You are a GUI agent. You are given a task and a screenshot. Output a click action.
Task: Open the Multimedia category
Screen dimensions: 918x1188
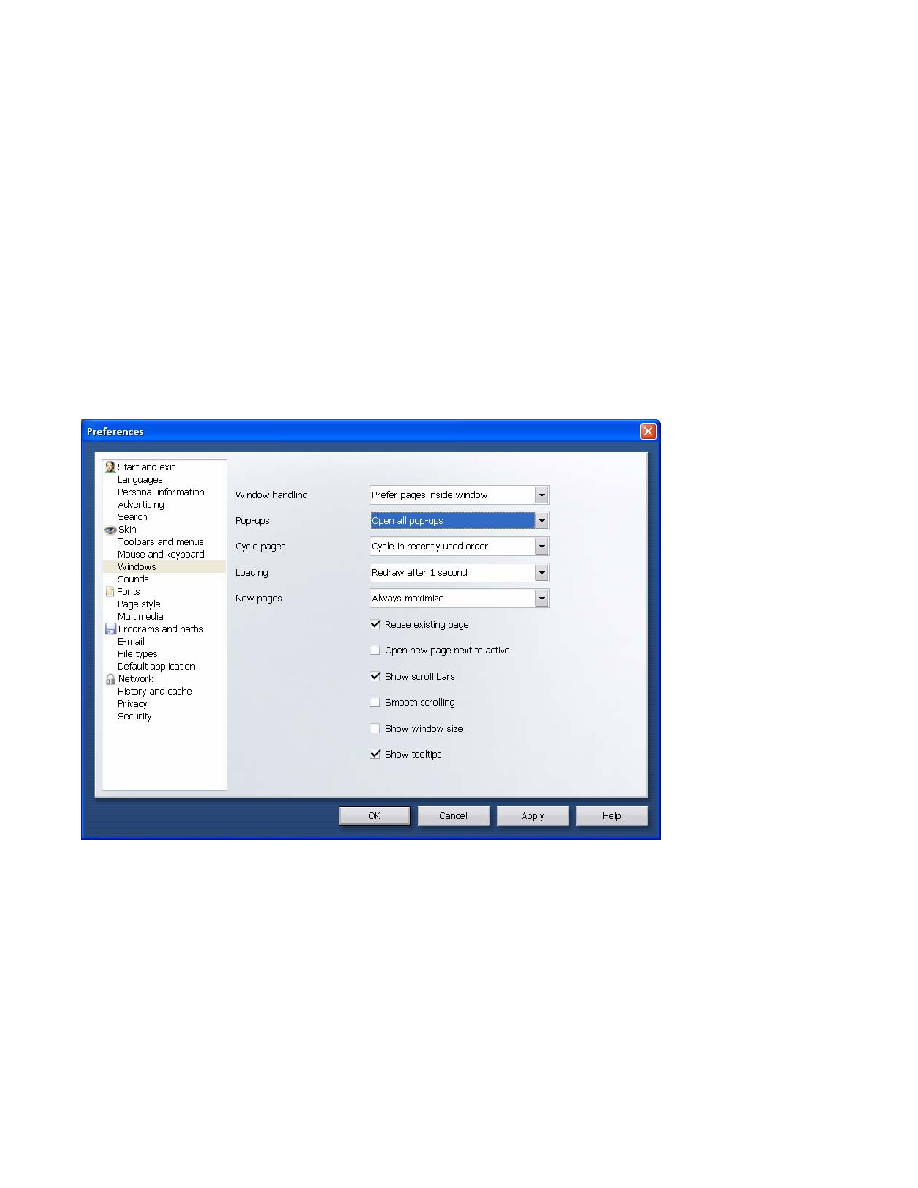click(140, 616)
